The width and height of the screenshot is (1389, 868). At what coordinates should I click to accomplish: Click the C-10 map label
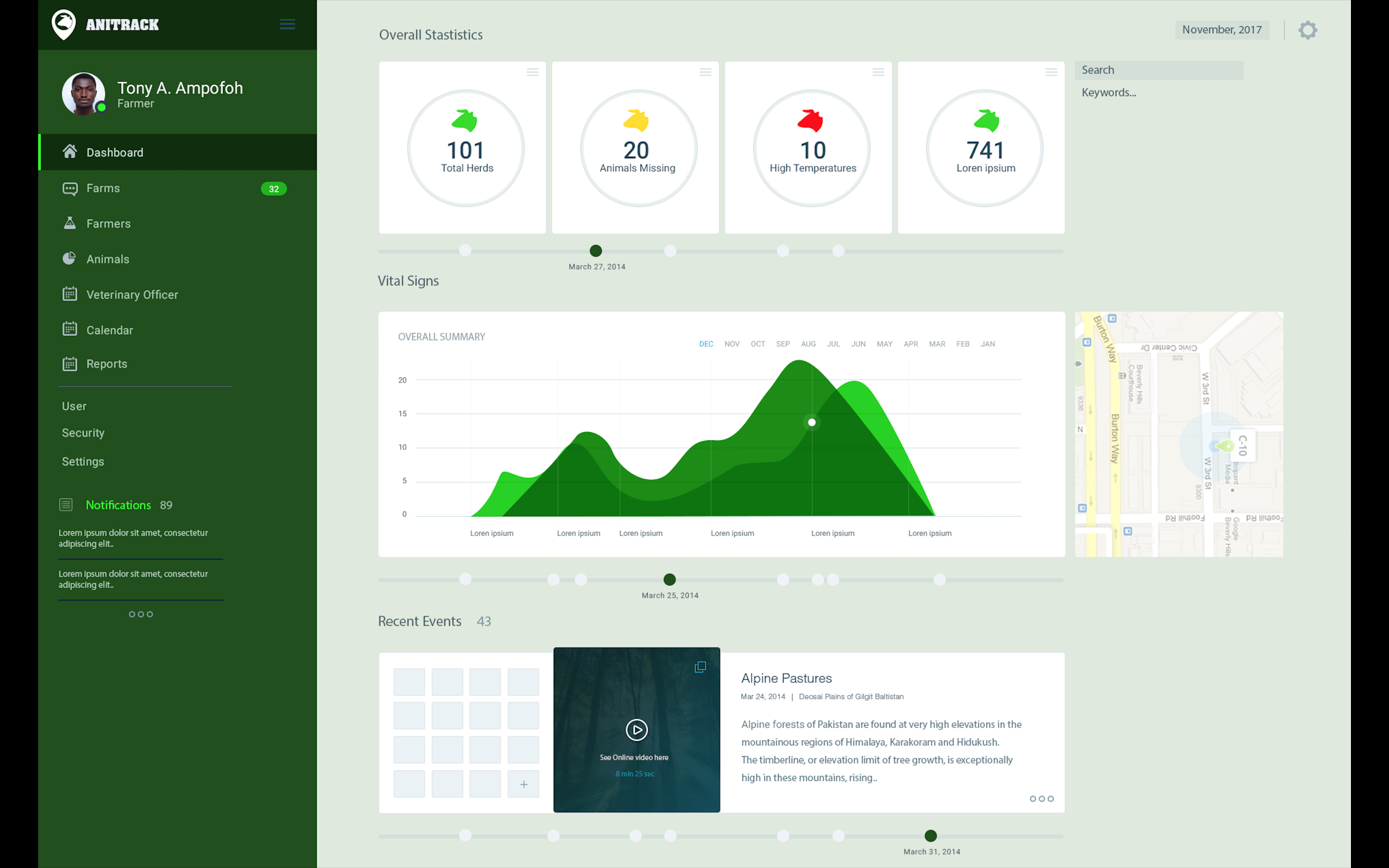[1243, 446]
